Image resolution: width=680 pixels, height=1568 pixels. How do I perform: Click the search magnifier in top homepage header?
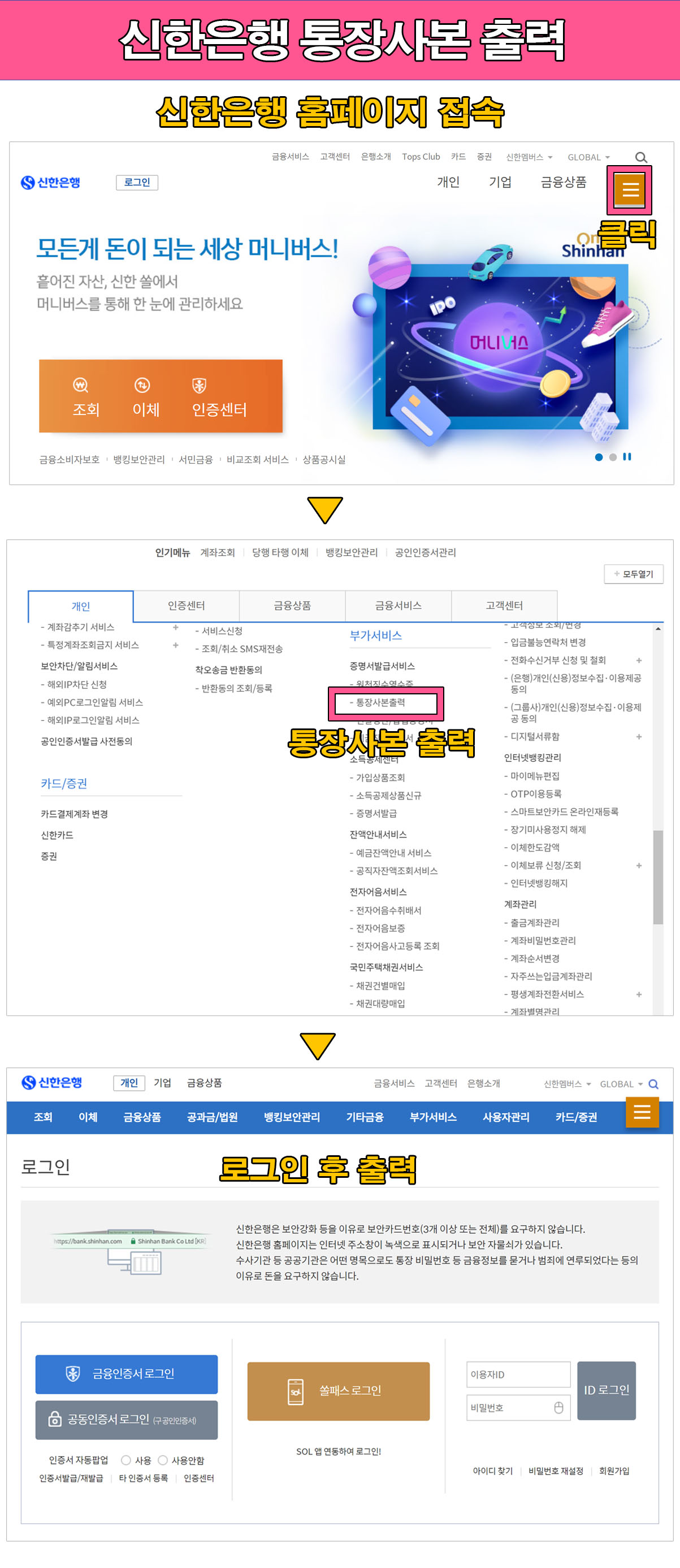641,158
